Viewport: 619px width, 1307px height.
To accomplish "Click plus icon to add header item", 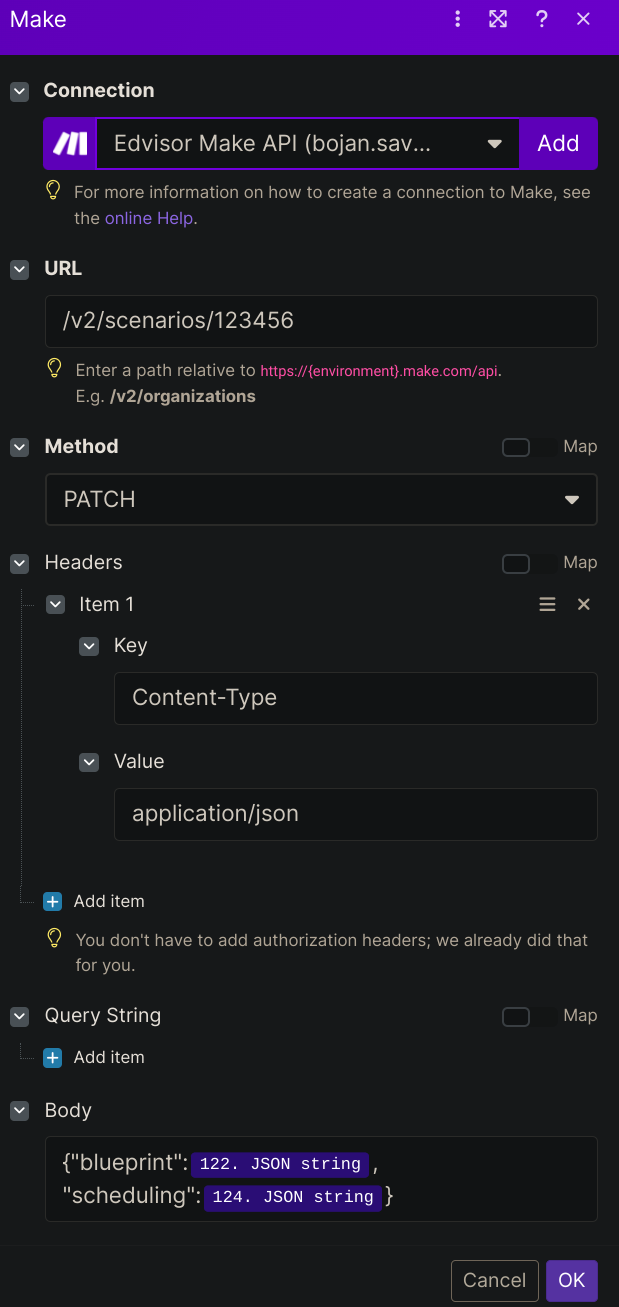I will 53,901.
